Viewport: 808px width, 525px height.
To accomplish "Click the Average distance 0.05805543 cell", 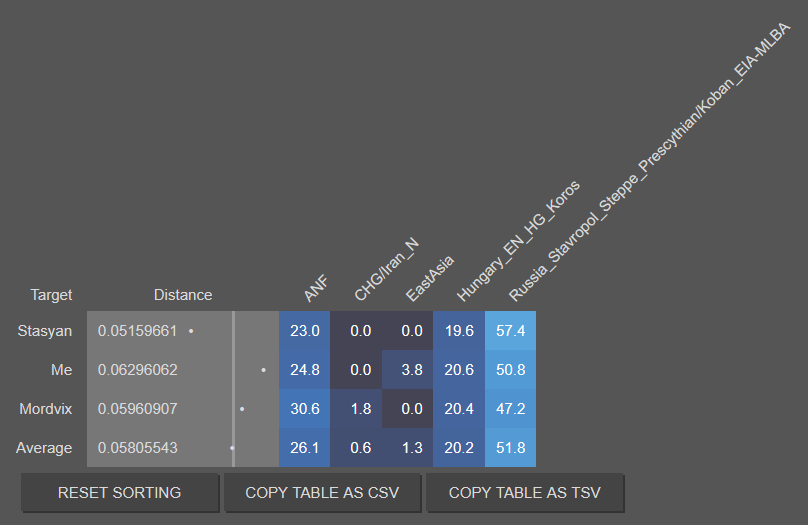I will [160, 448].
